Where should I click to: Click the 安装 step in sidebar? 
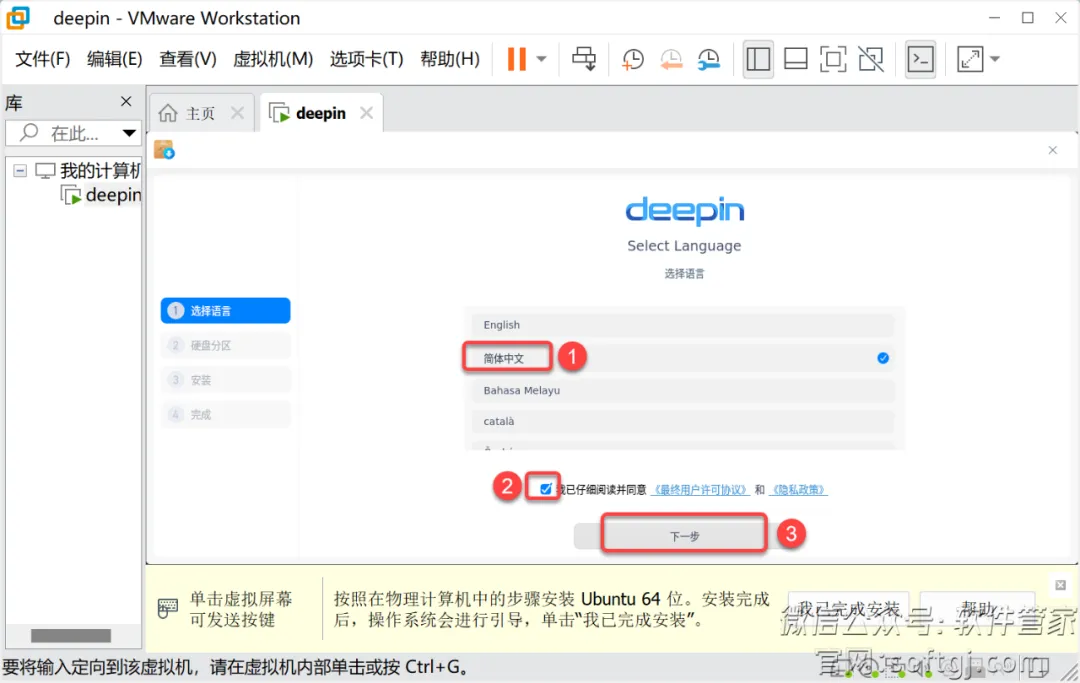(x=225, y=379)
